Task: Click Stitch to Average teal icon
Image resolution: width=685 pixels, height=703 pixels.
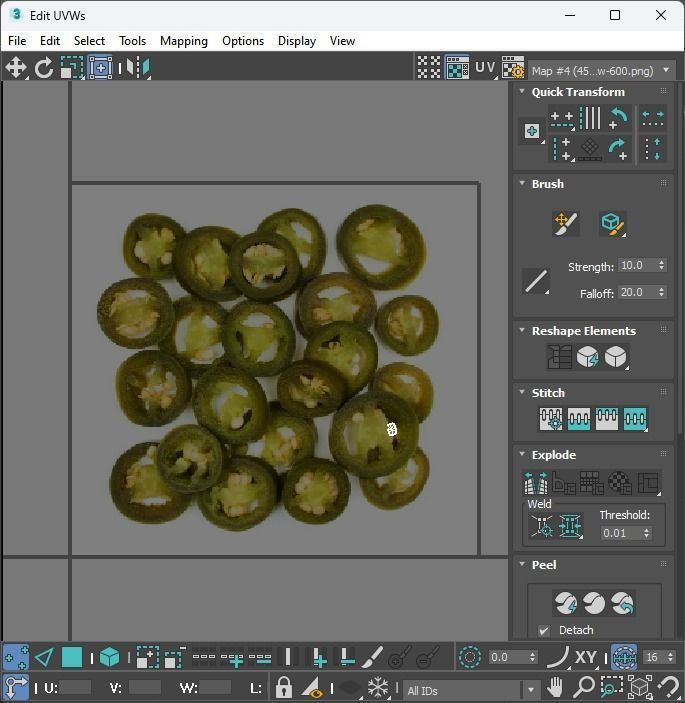Action: point(579,419)
